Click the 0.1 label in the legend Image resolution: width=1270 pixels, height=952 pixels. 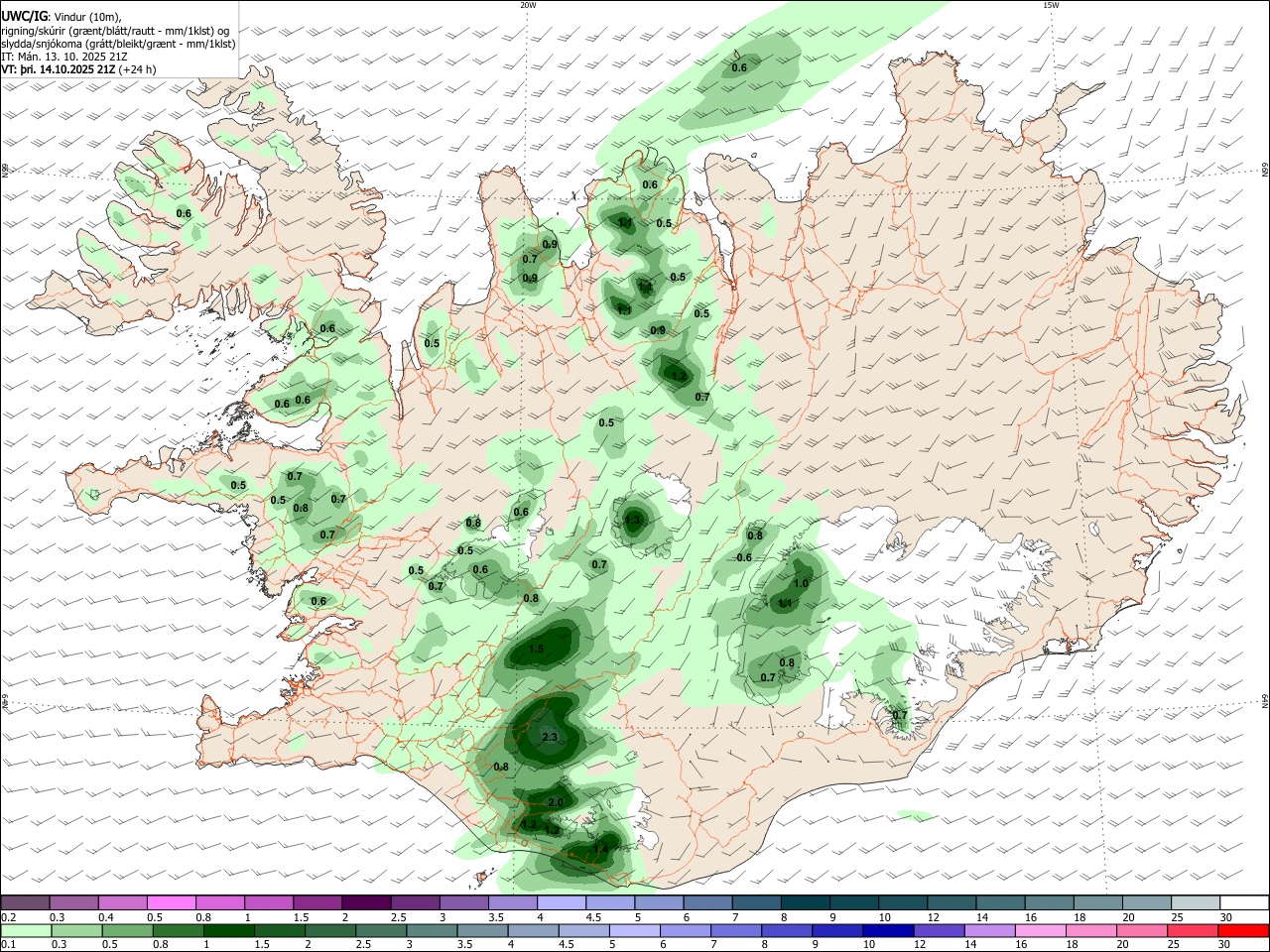tap(8, 945)
